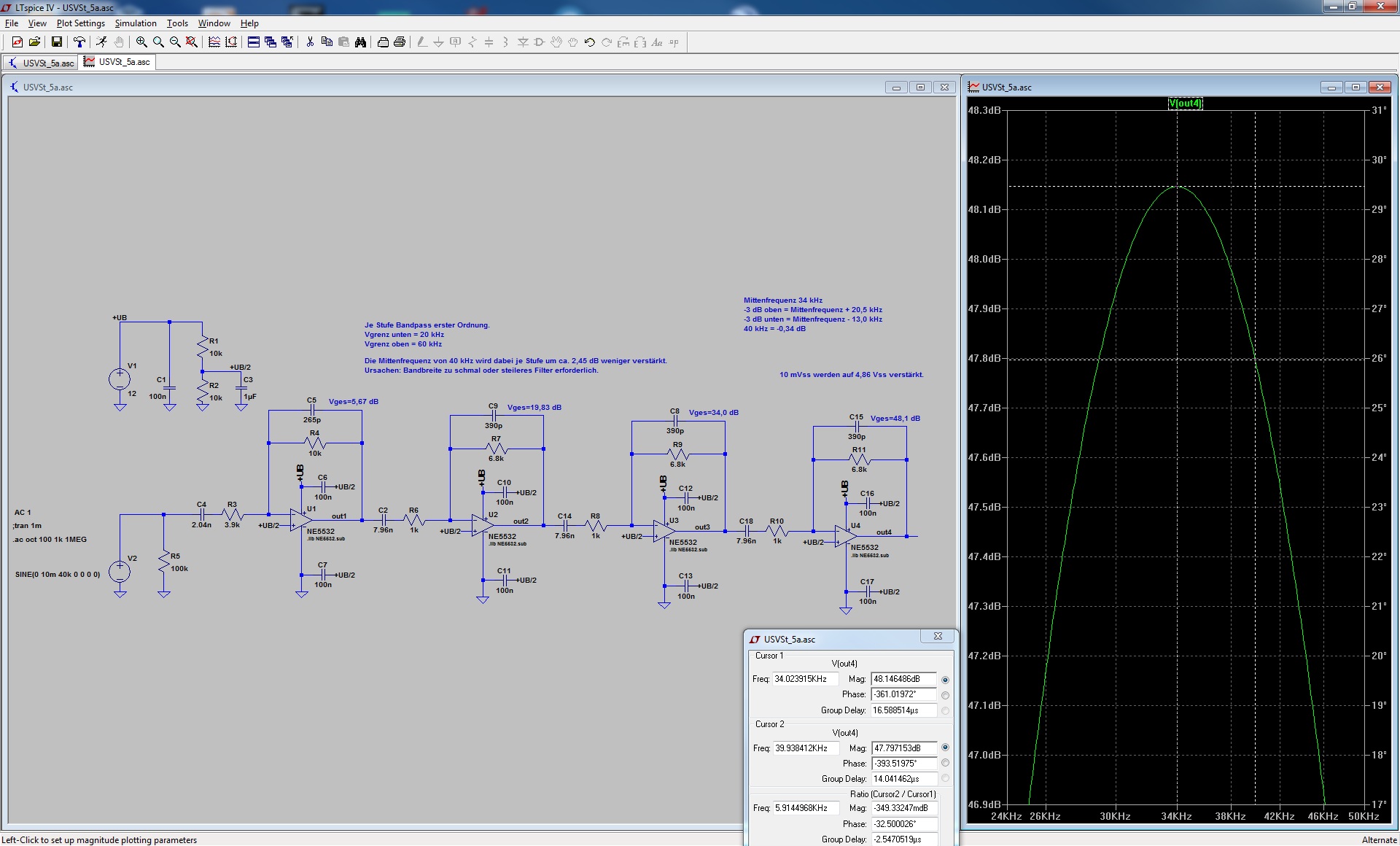Click op-amp U1 NE5532 symbol
The image size is (1400, 846).
pos(300,520)
